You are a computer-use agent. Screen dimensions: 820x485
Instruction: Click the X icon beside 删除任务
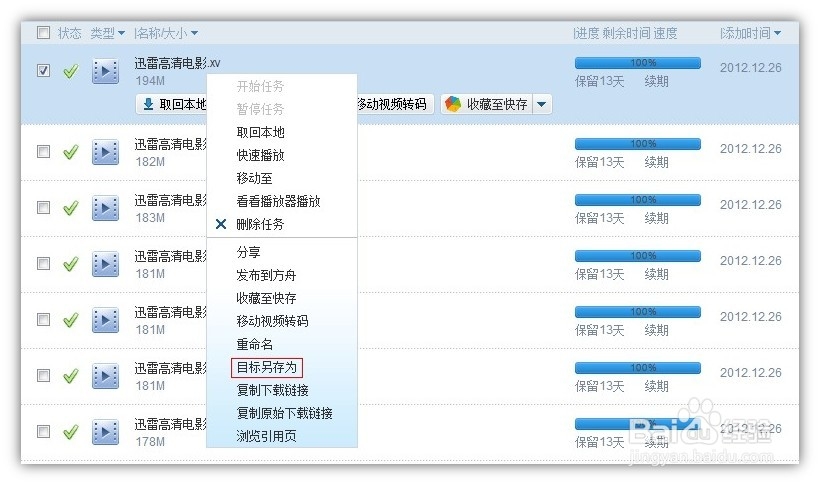pyautogui.click(x=221, y=224)
